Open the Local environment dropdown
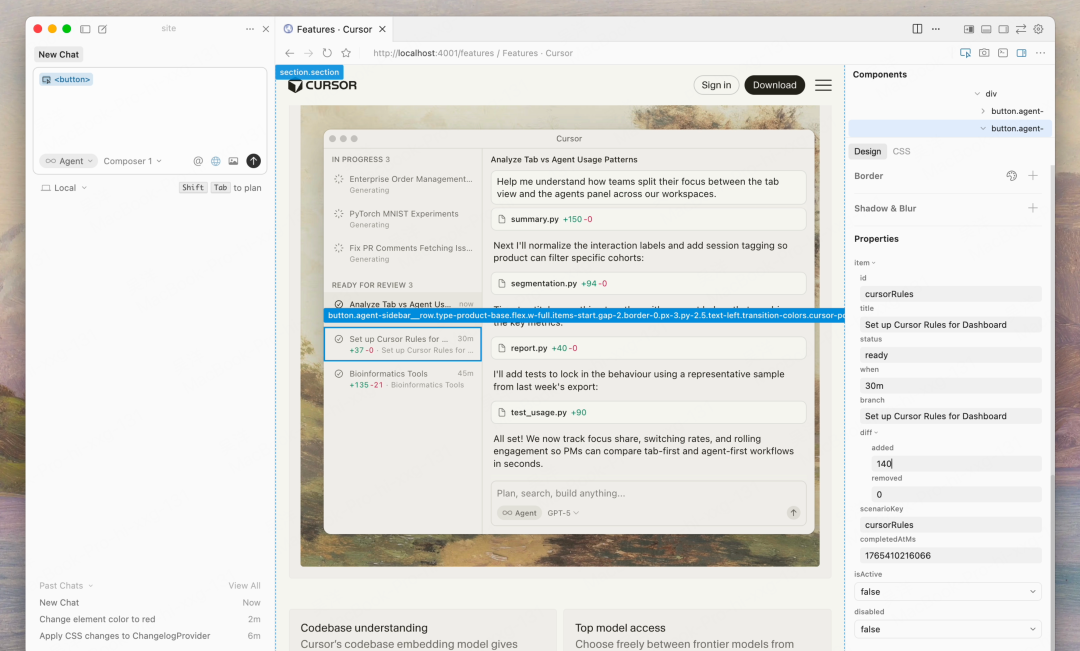The width and height of the screenshot is (1080, 651). point(64,187)
